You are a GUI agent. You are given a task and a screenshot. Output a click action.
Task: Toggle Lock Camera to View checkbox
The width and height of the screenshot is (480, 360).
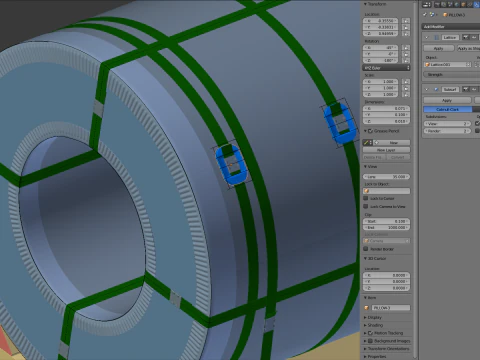pos(366,206)
